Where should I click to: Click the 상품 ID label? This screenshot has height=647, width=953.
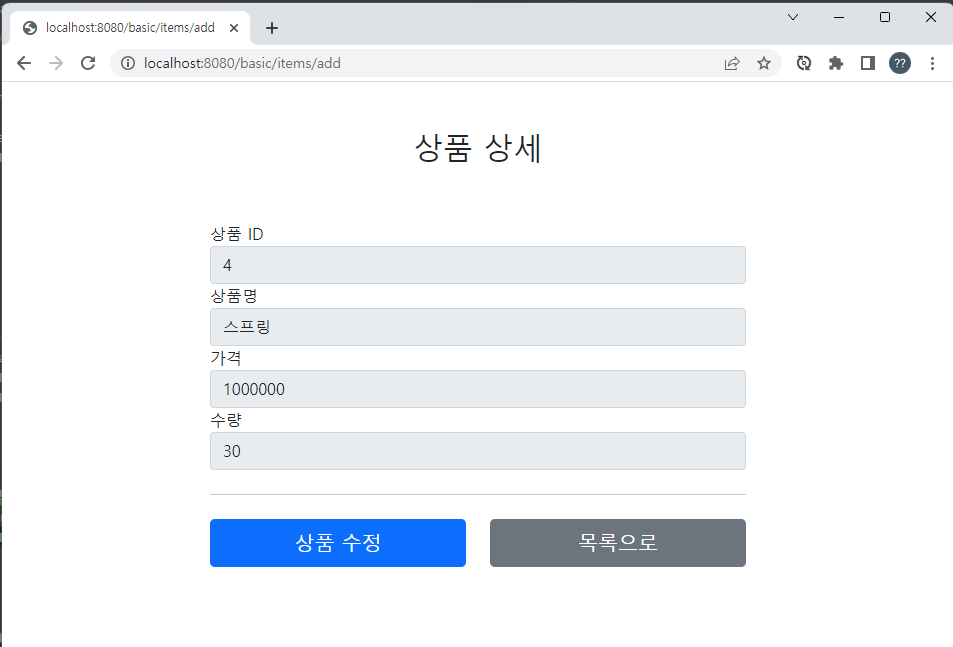click(x=237, y=234)
